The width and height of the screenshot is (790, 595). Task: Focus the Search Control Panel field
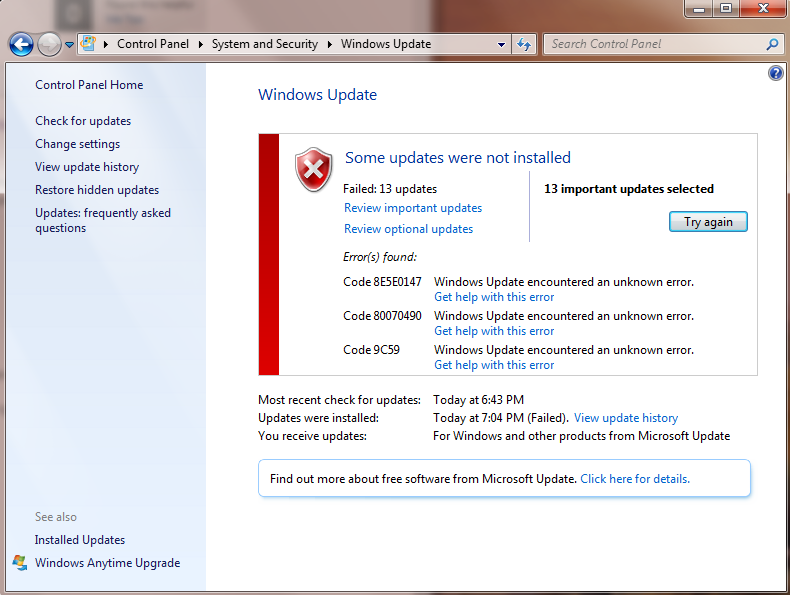coord(655,44)
